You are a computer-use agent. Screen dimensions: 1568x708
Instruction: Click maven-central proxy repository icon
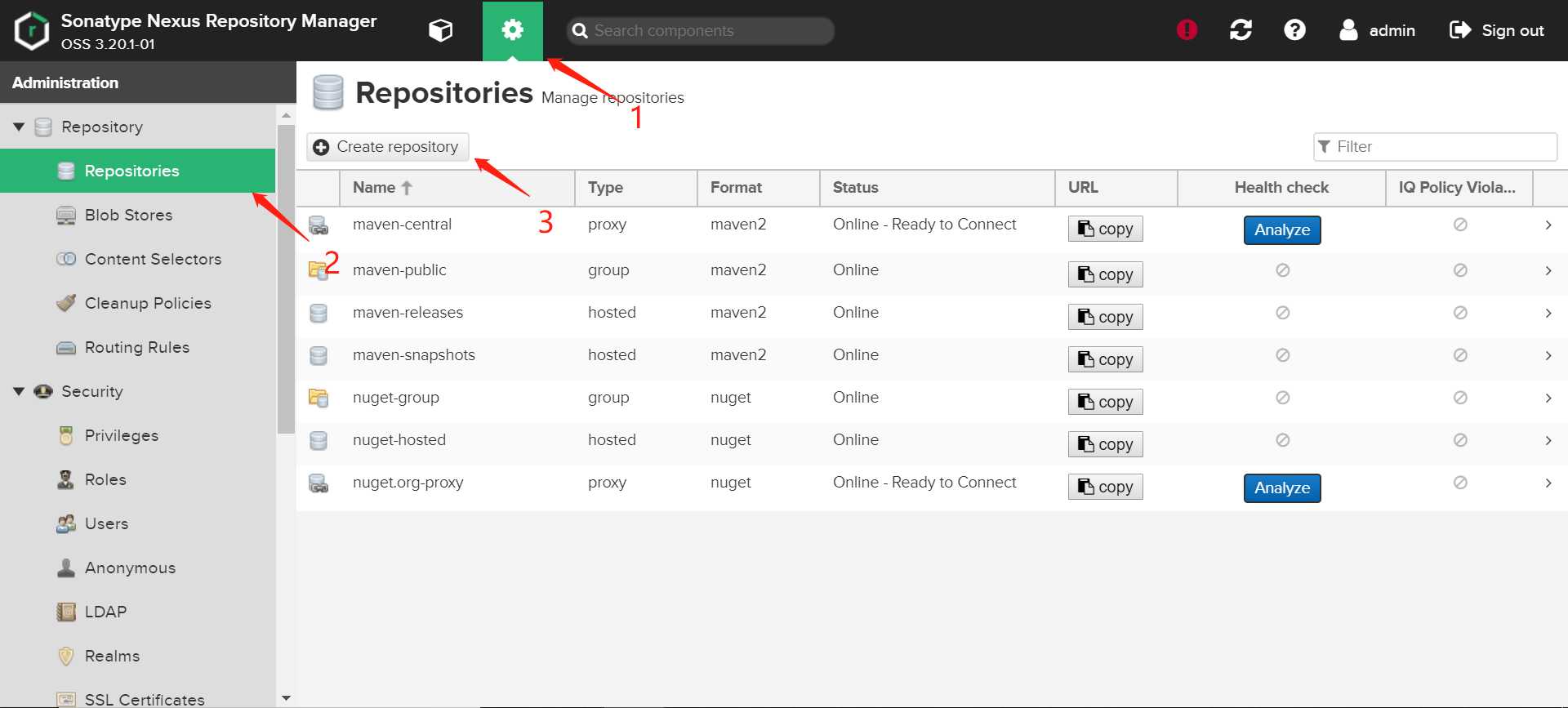(318, 225)
